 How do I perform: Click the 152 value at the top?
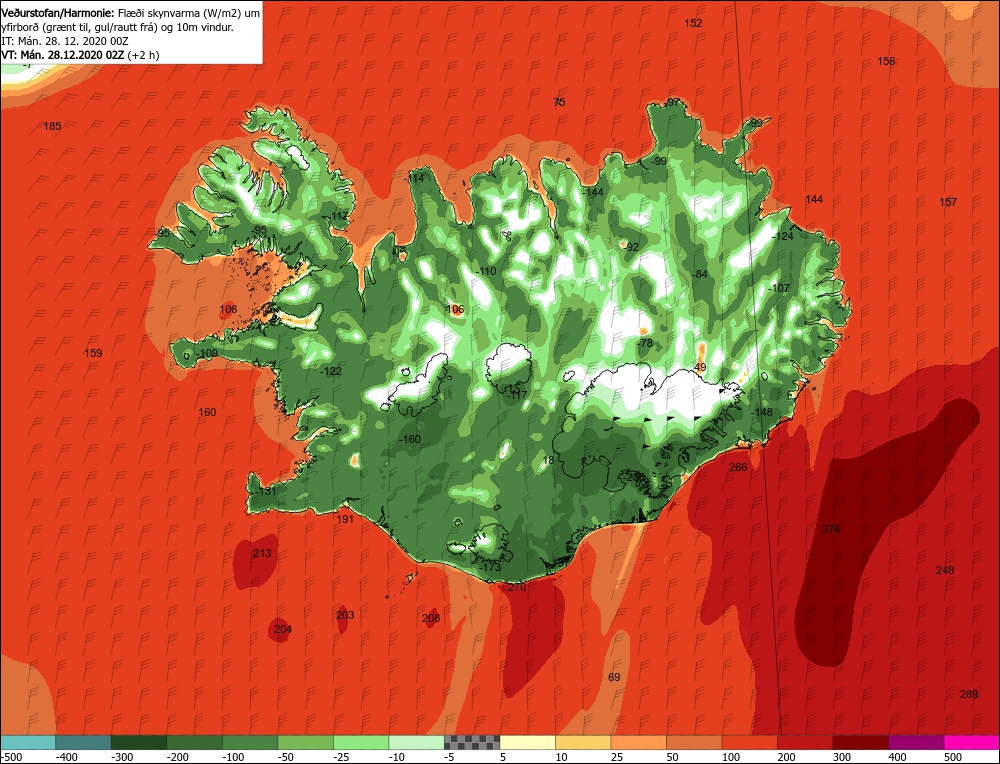click(693, 23)
